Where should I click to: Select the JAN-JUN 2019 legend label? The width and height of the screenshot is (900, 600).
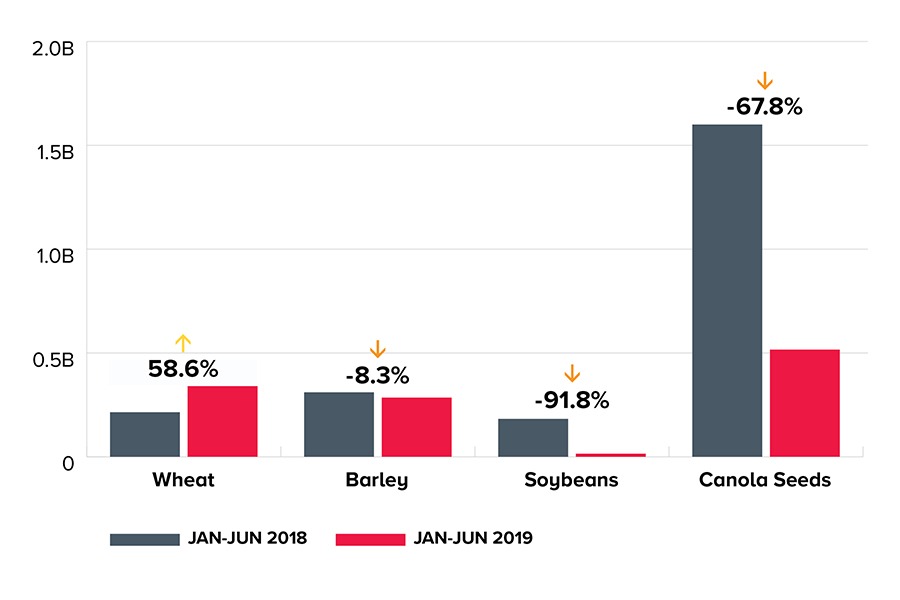pyautogui.click(x=472, y=538)
